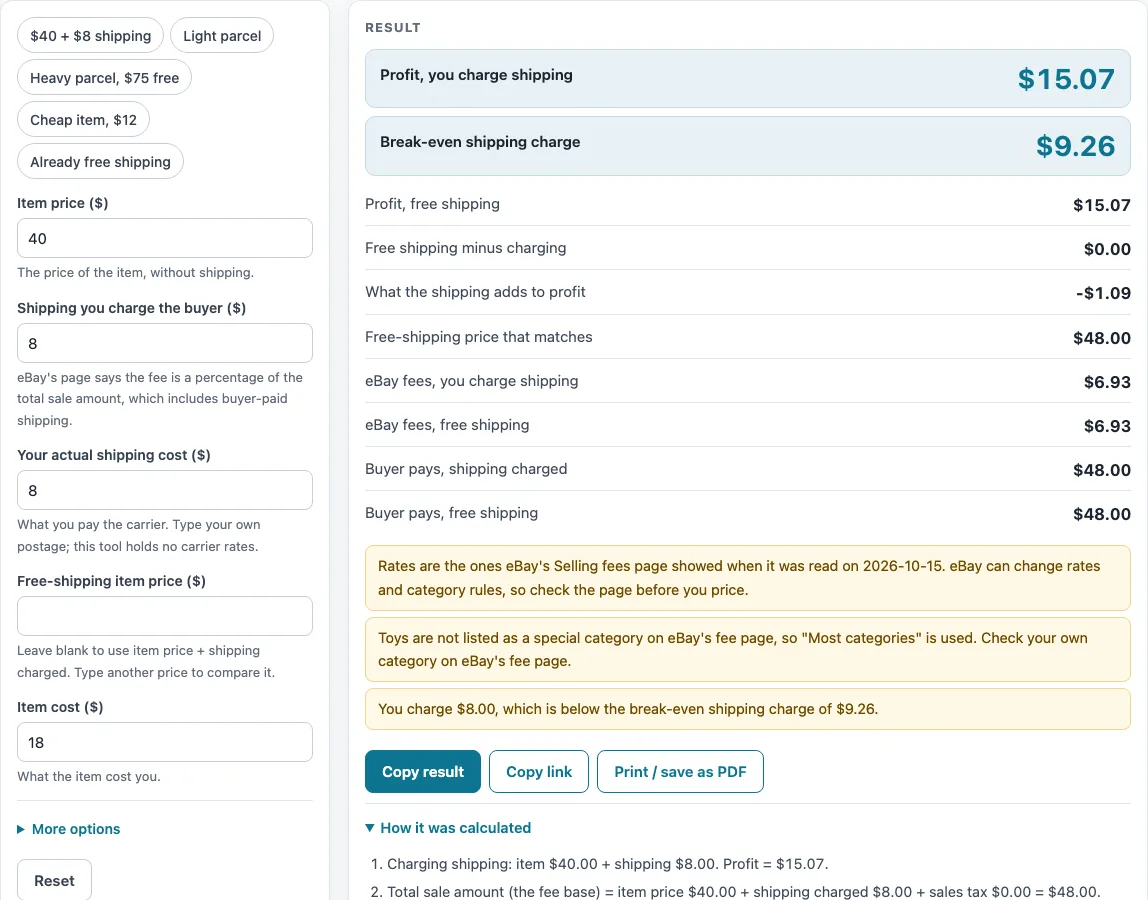The width and height of the screenshot is (1148, 900).
Task: Pick the "Cheap item, $12" preset
Action: 83,120
